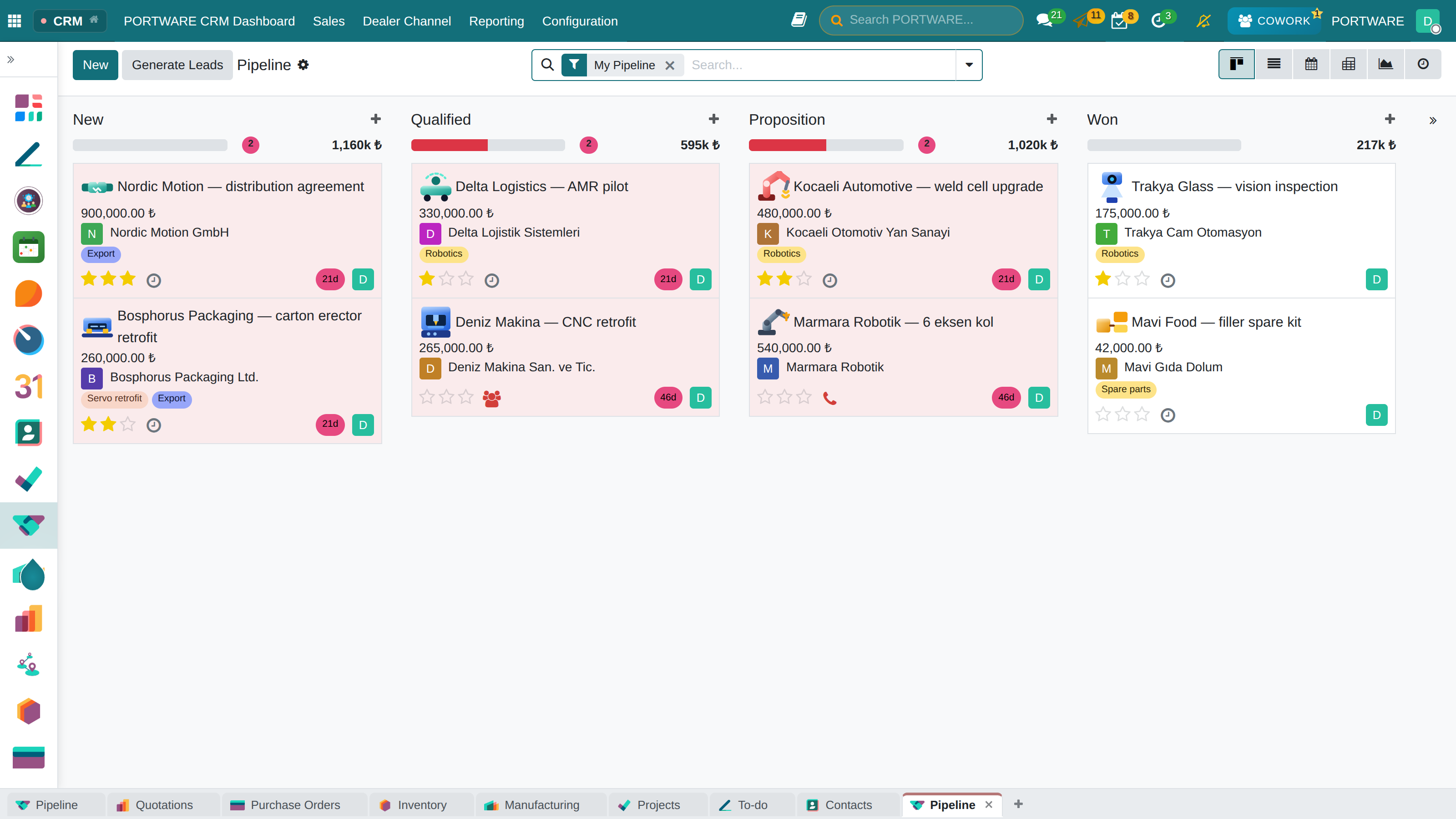The height and width of the screenshot is (819, 1456).
Task: Click meeting activity icon on Deniz Makina card
Action: (492, 399)
